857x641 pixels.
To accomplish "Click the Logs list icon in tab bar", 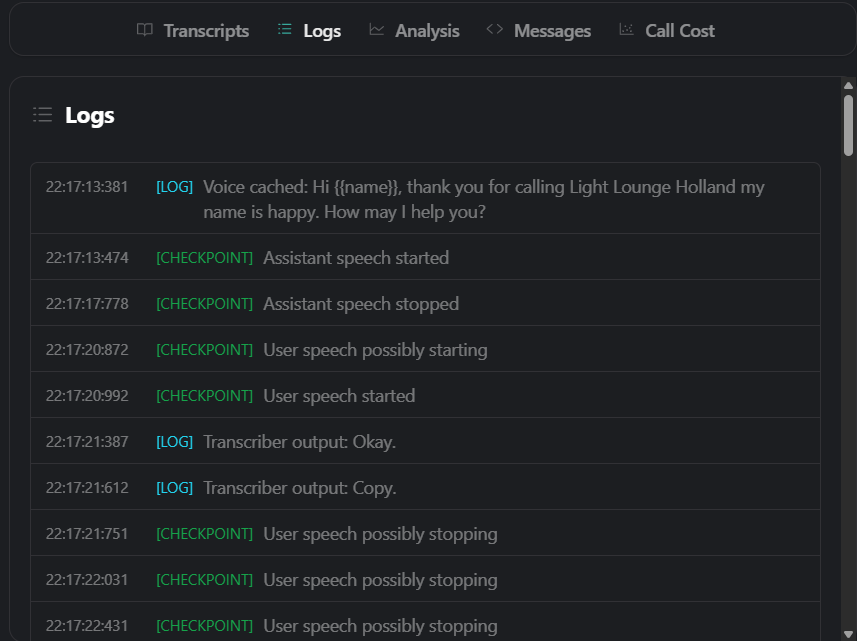I will click(284, 29).
